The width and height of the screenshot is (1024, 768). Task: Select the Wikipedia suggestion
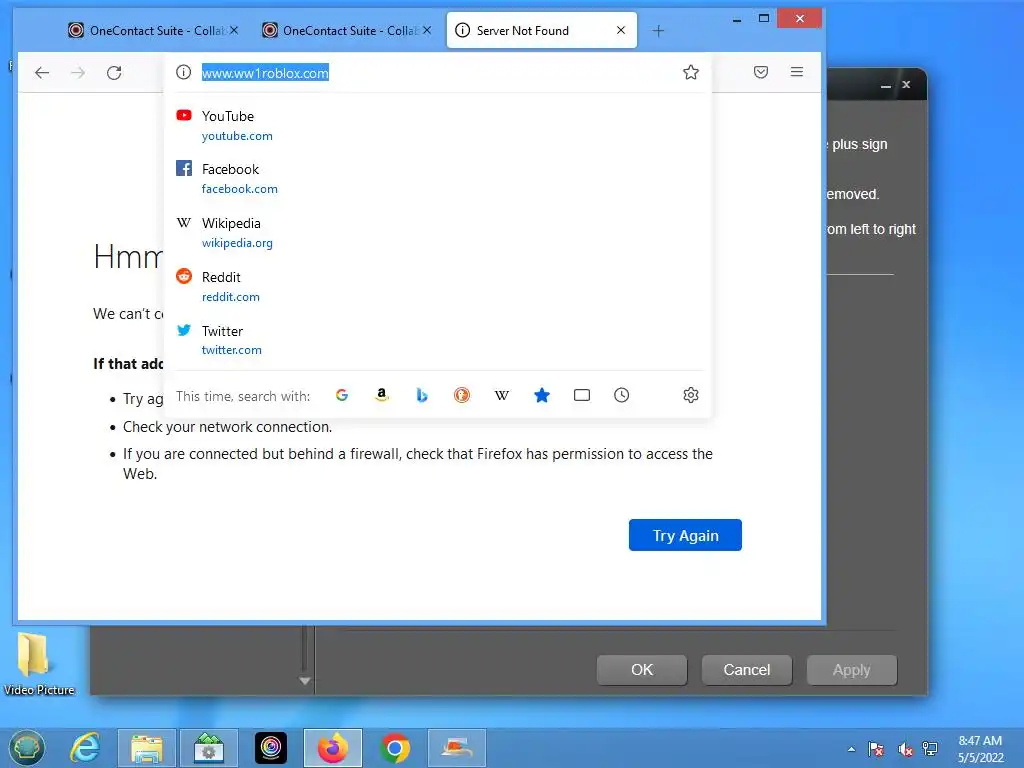tap(438, 232)
